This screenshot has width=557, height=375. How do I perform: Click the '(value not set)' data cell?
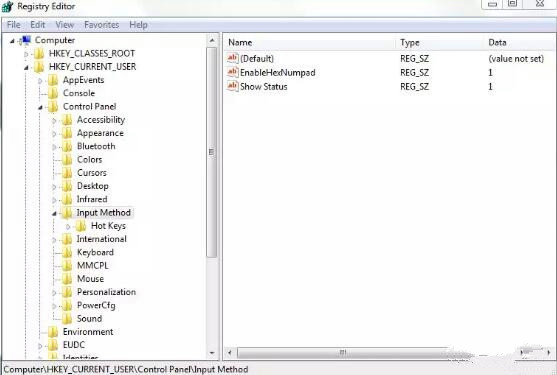coord(516,59)
